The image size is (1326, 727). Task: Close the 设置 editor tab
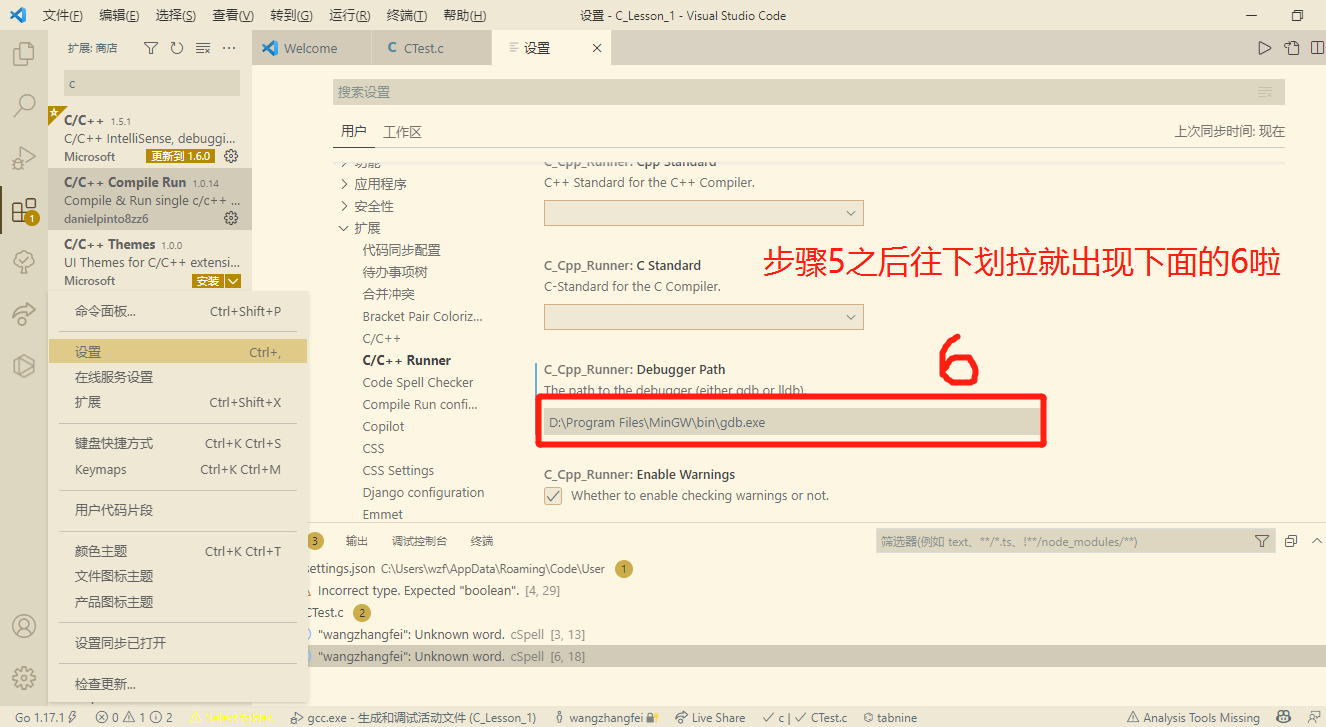(x=597, y=48)
